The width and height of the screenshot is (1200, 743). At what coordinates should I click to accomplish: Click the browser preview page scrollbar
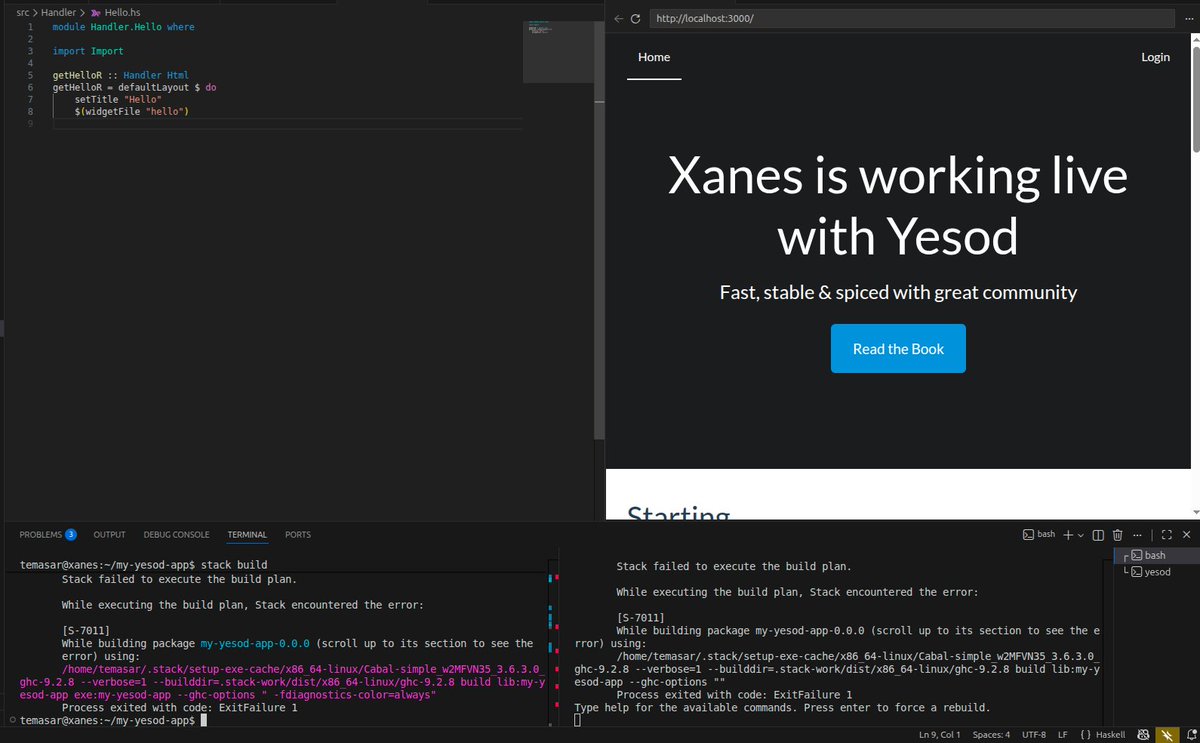click(x=1195, y=100)
